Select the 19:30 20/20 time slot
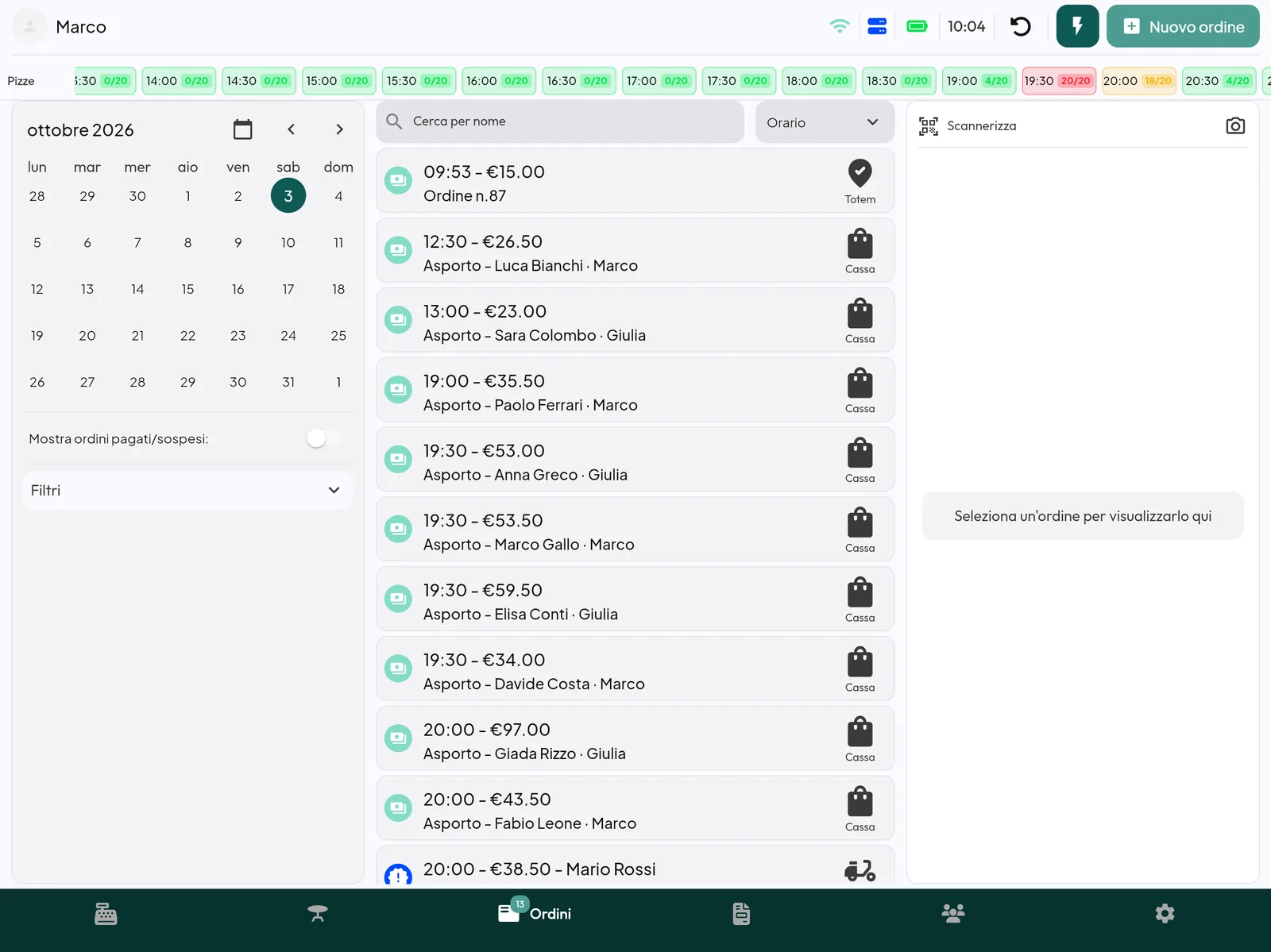 tap(1058, 81)
